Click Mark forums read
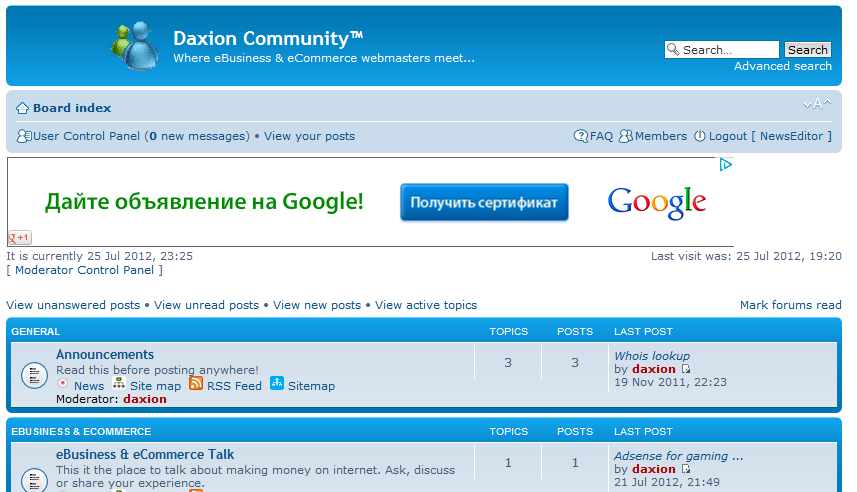The height and width of the screenshot is (492, 857). (x=790, y=305)
